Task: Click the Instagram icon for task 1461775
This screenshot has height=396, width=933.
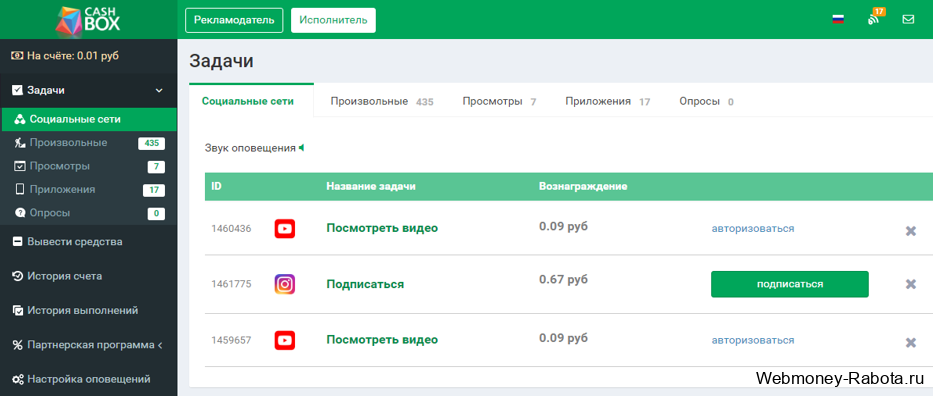Action: click(x=284, y=284)
